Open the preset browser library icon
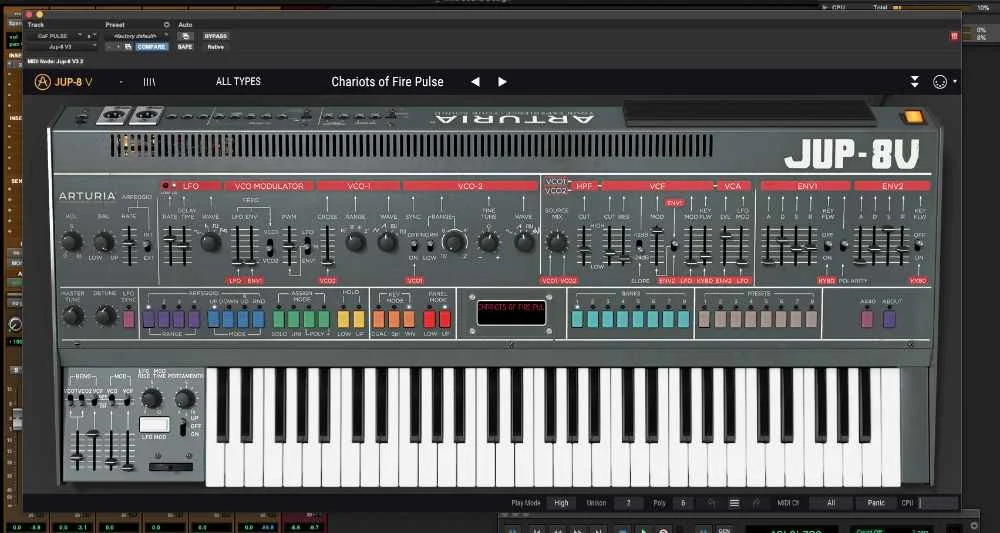Screen dimensions: 1000x533 coord(149,82)
